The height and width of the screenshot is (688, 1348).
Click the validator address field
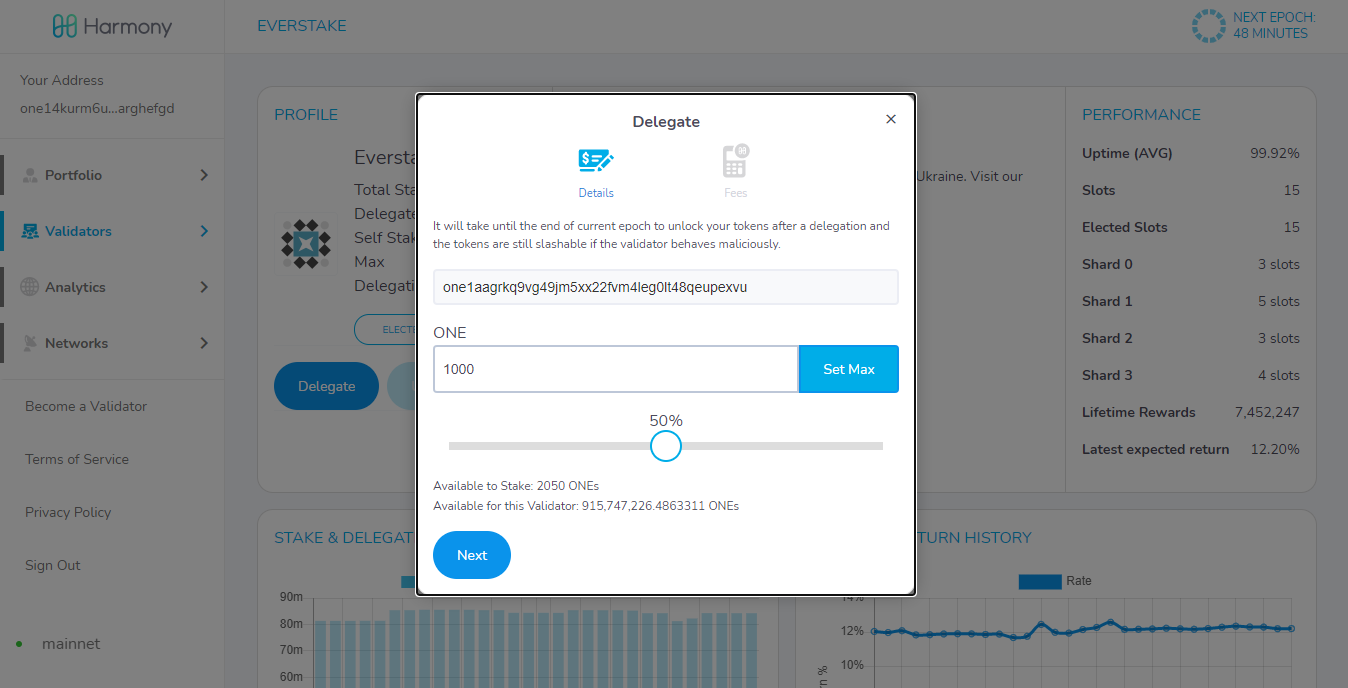pyautogui.click(x=666, y=287)
